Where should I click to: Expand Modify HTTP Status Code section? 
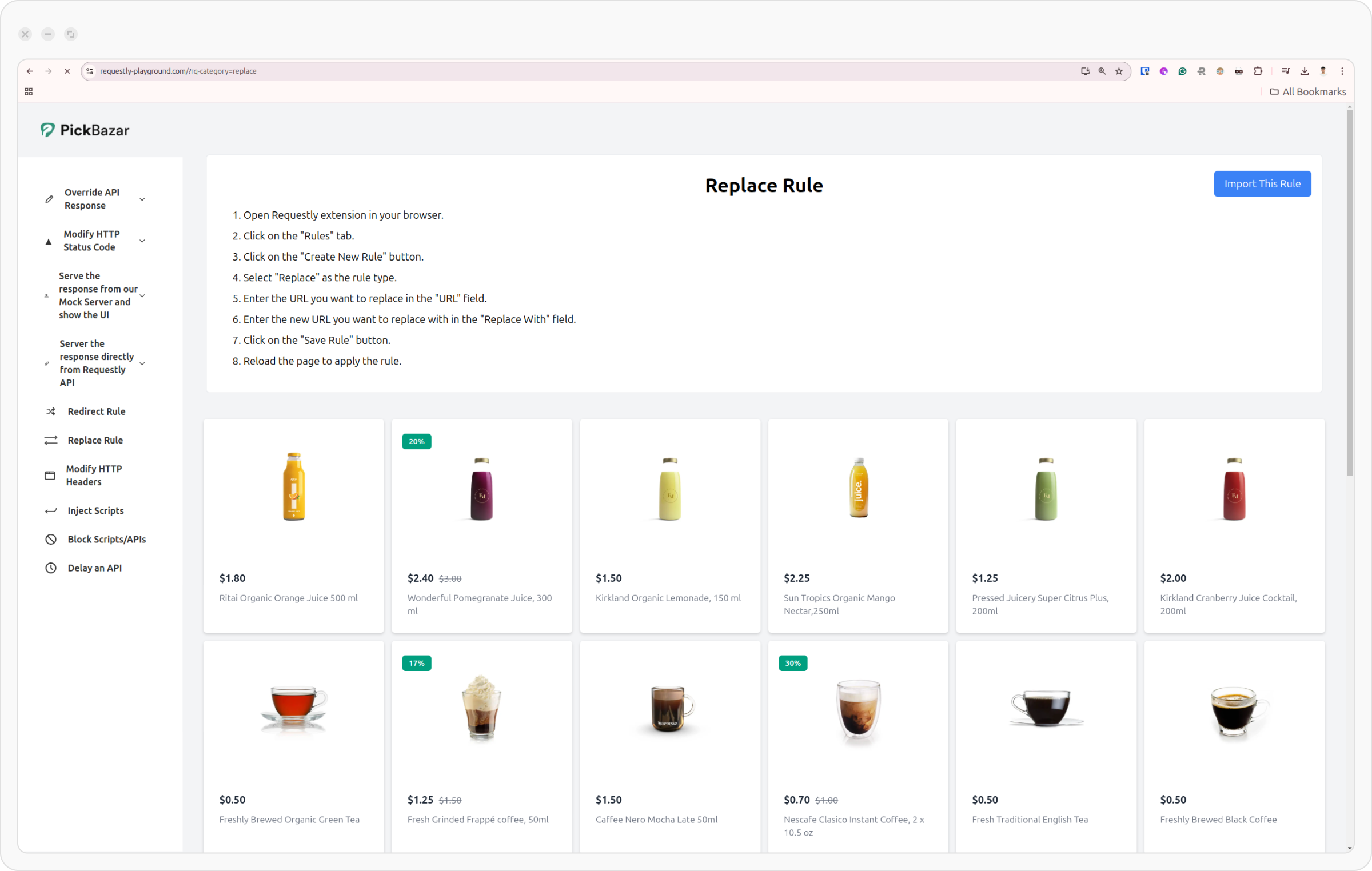pos(142,241)
